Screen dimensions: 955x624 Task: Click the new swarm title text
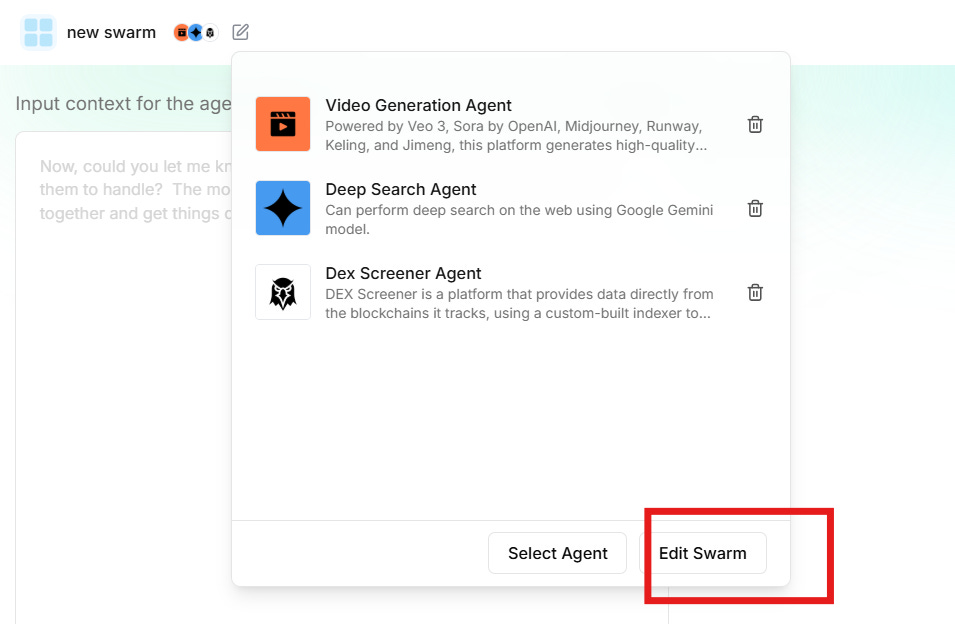click(111, 32)
